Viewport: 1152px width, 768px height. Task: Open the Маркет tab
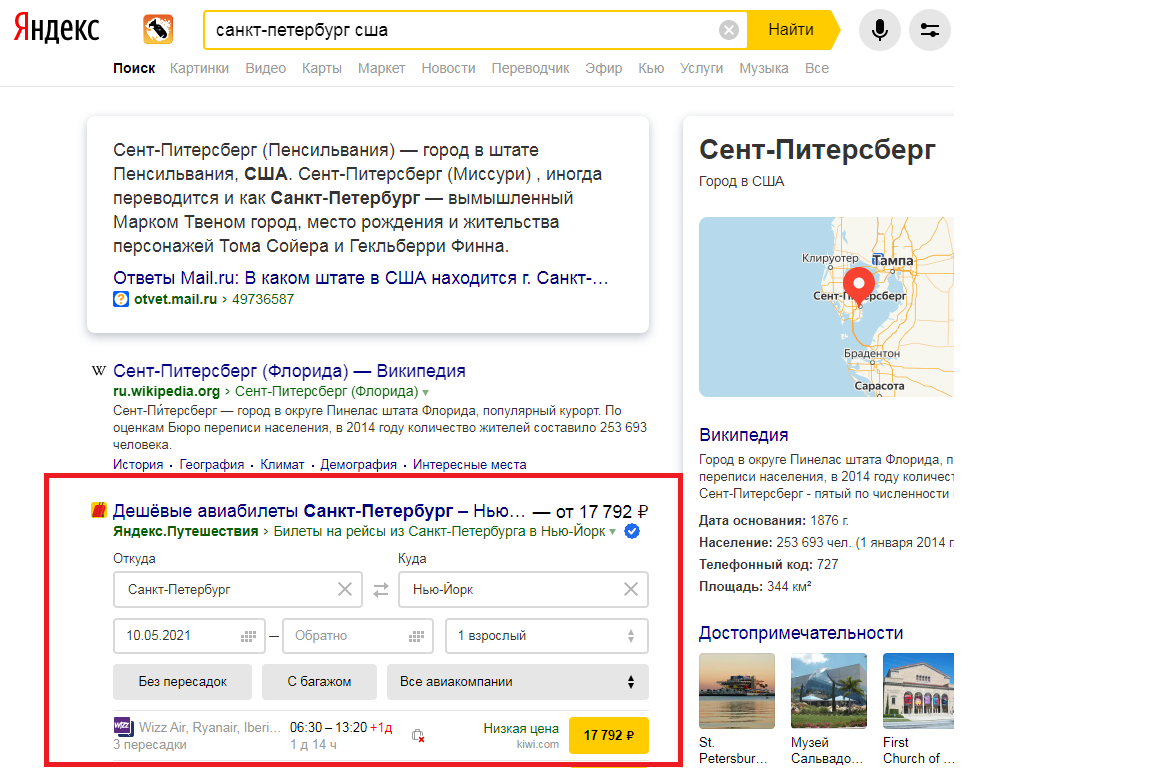[381, 68]
